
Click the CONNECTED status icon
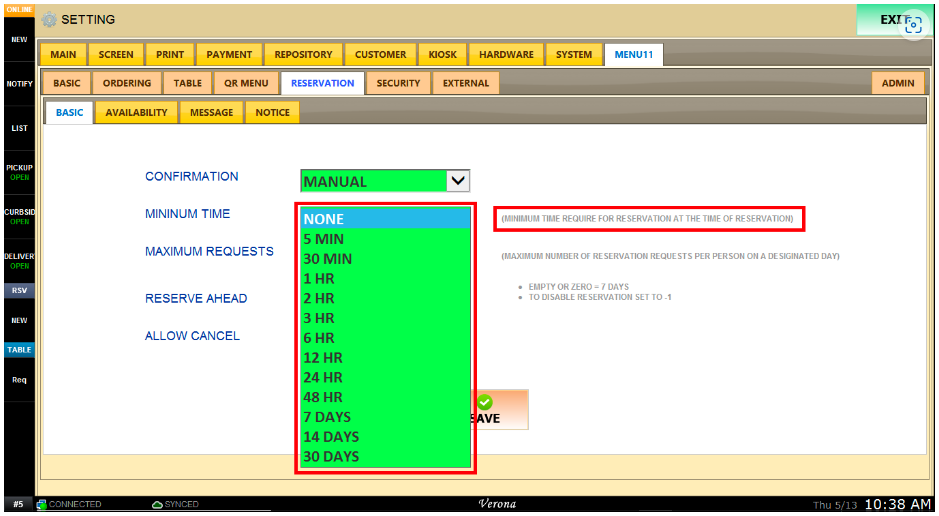[x=42, y=505]
